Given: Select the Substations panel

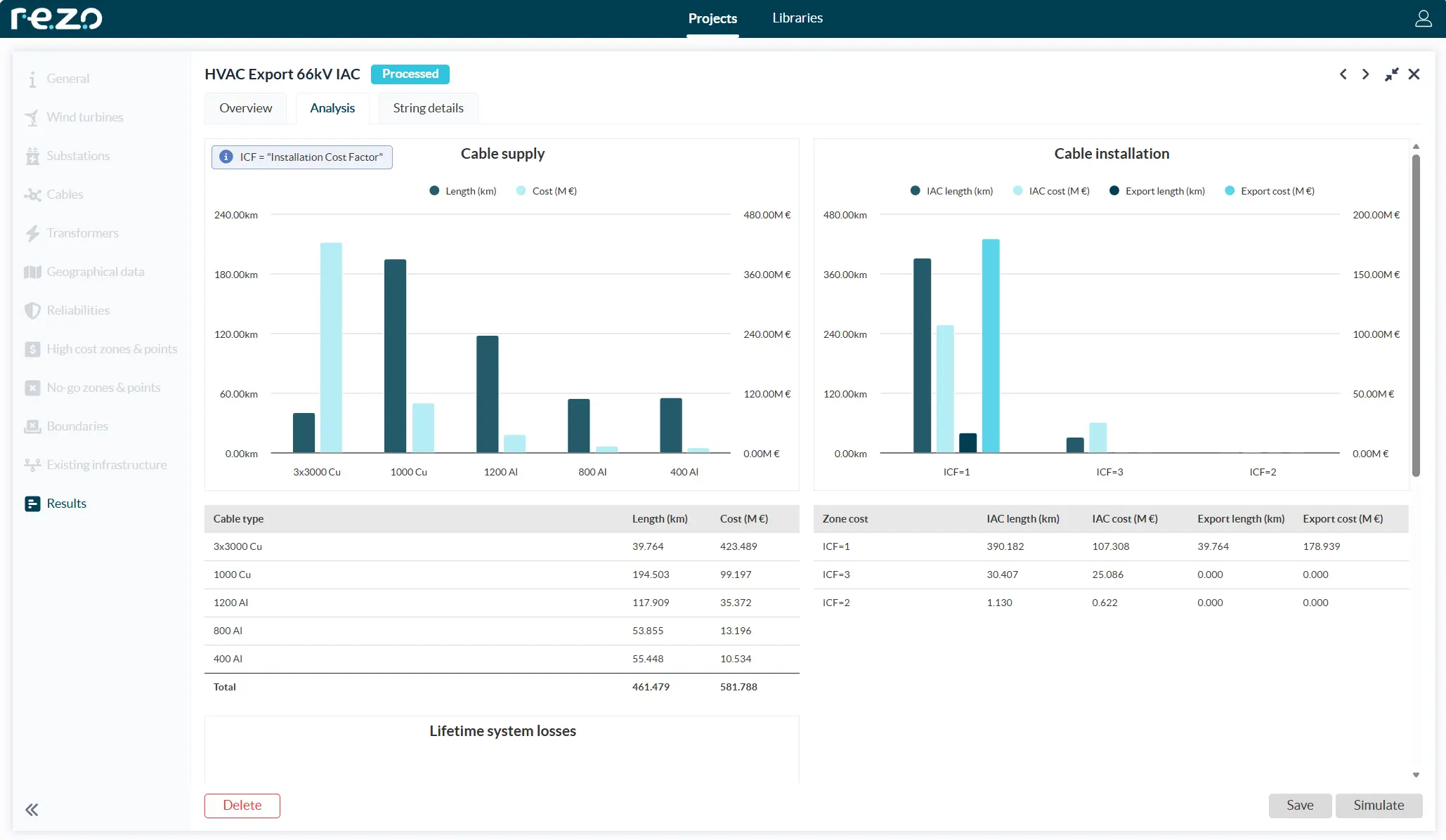Looking at the screenshot, I should tap(78, 155).
